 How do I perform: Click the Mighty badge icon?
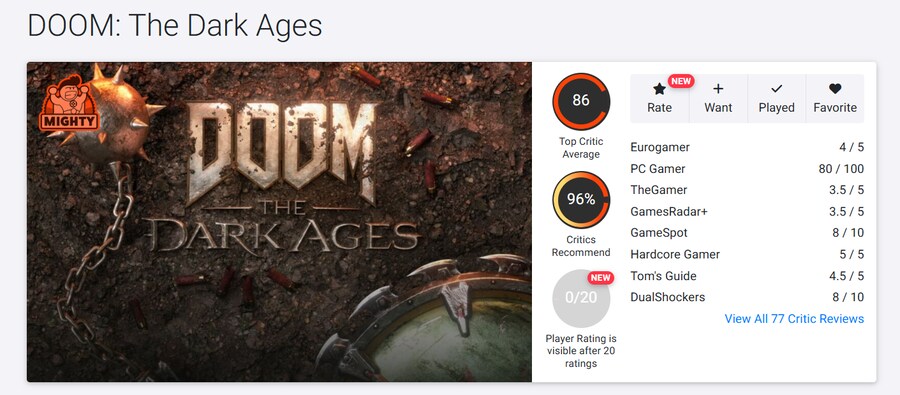69,103
